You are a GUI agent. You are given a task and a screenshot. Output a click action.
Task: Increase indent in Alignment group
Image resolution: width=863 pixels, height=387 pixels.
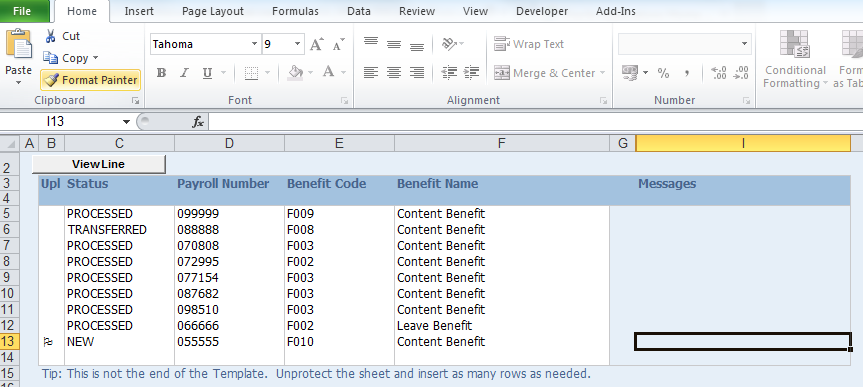[x=472, y=72]
